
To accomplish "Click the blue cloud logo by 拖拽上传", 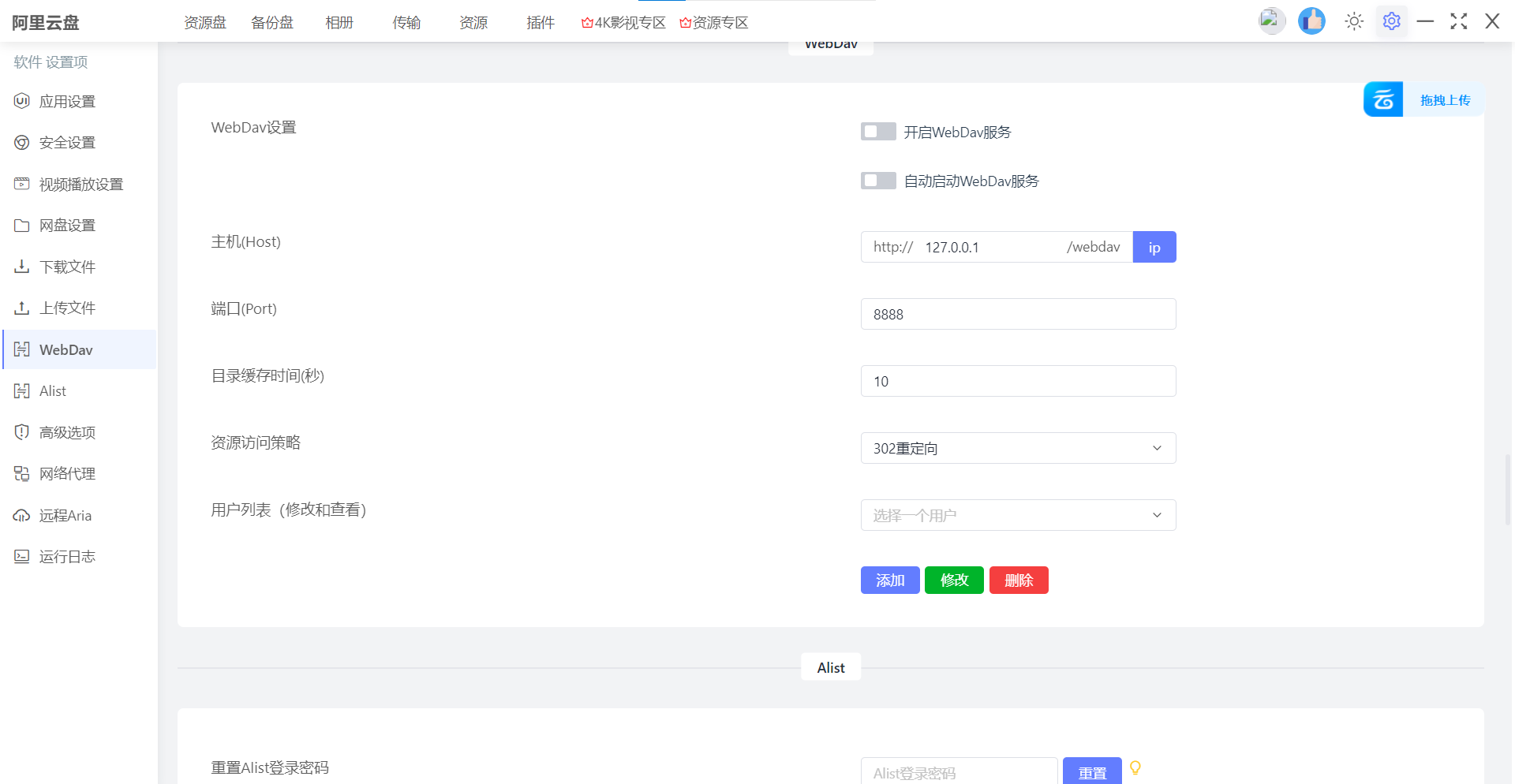I will (x=1383, y=99).
